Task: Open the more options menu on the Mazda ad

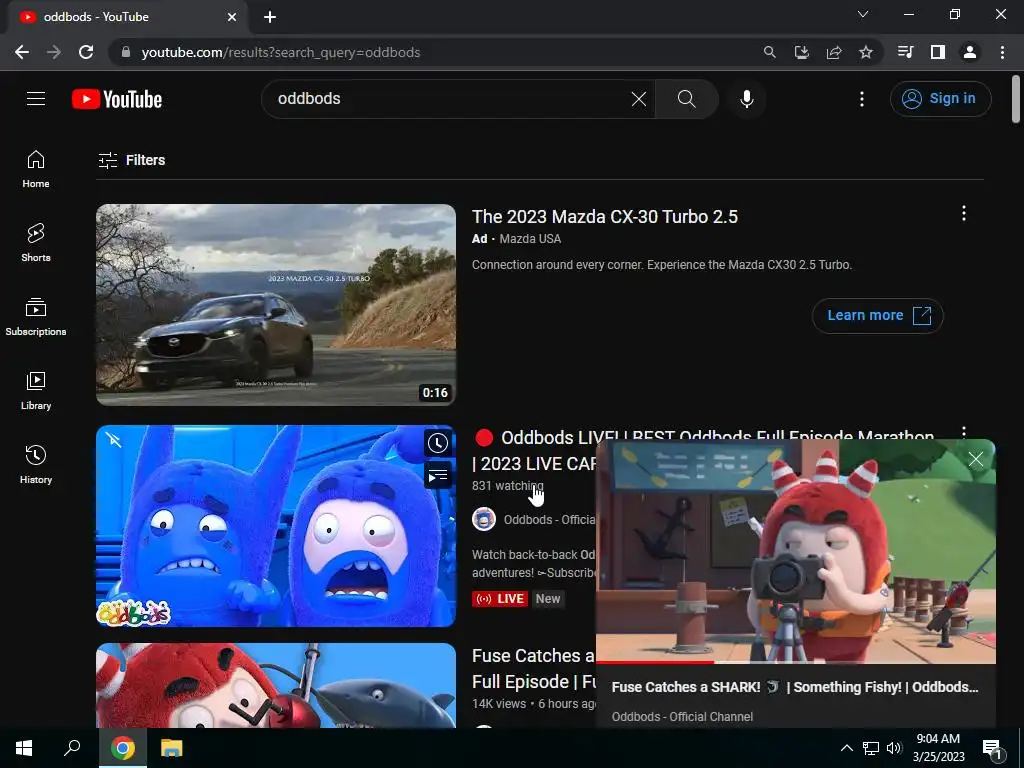Action: coord(964,214)
